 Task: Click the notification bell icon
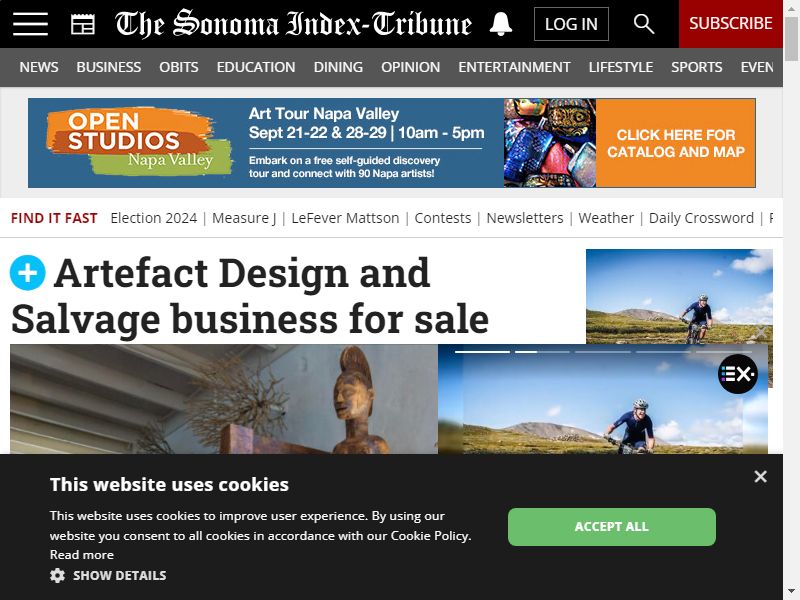click(x=501, y=24)
